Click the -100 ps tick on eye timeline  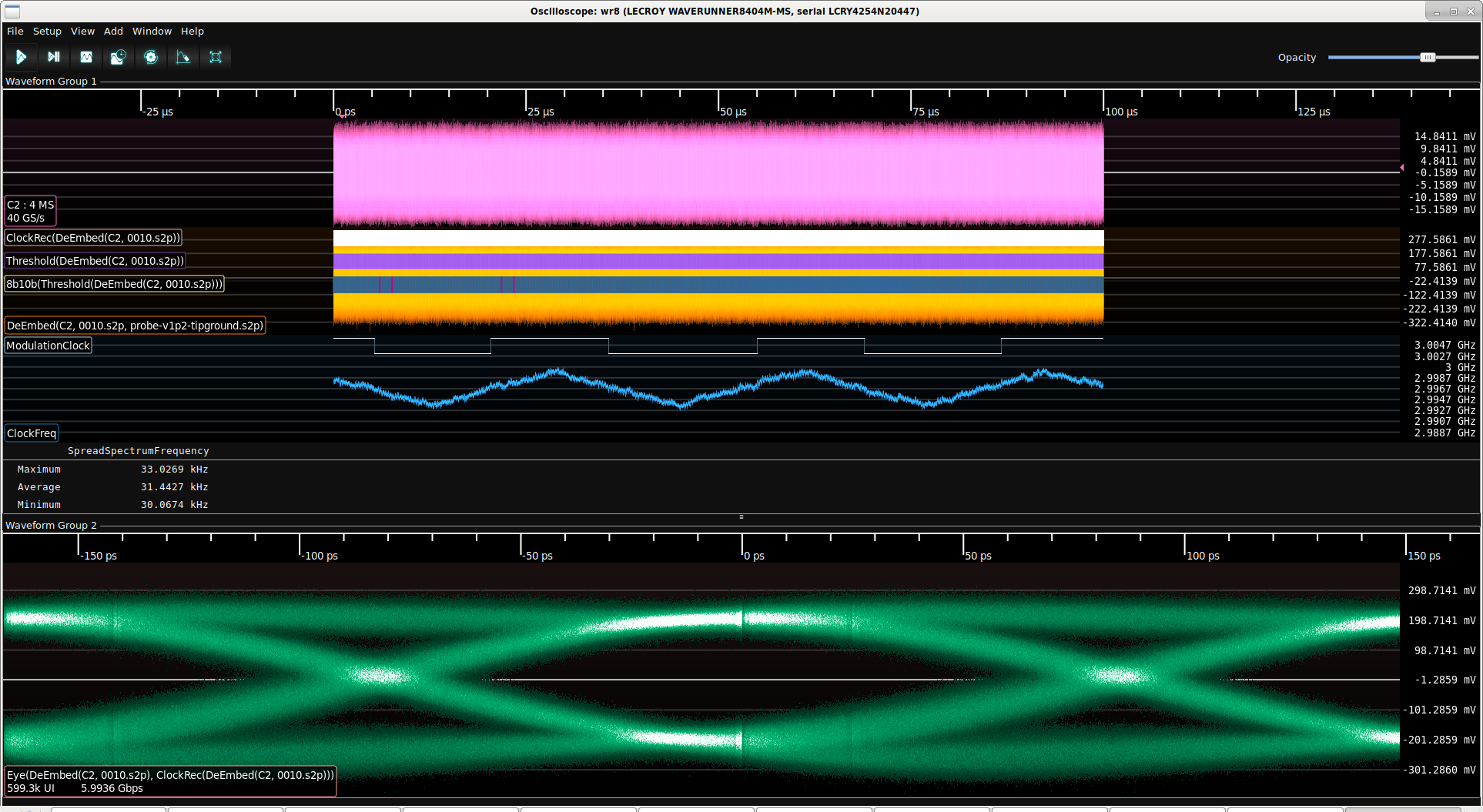point(319,556)
